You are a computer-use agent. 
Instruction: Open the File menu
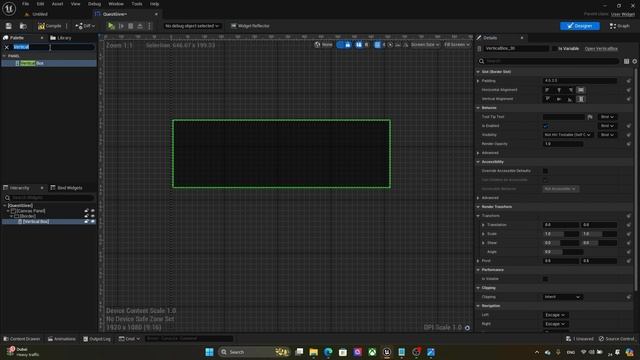25,4
